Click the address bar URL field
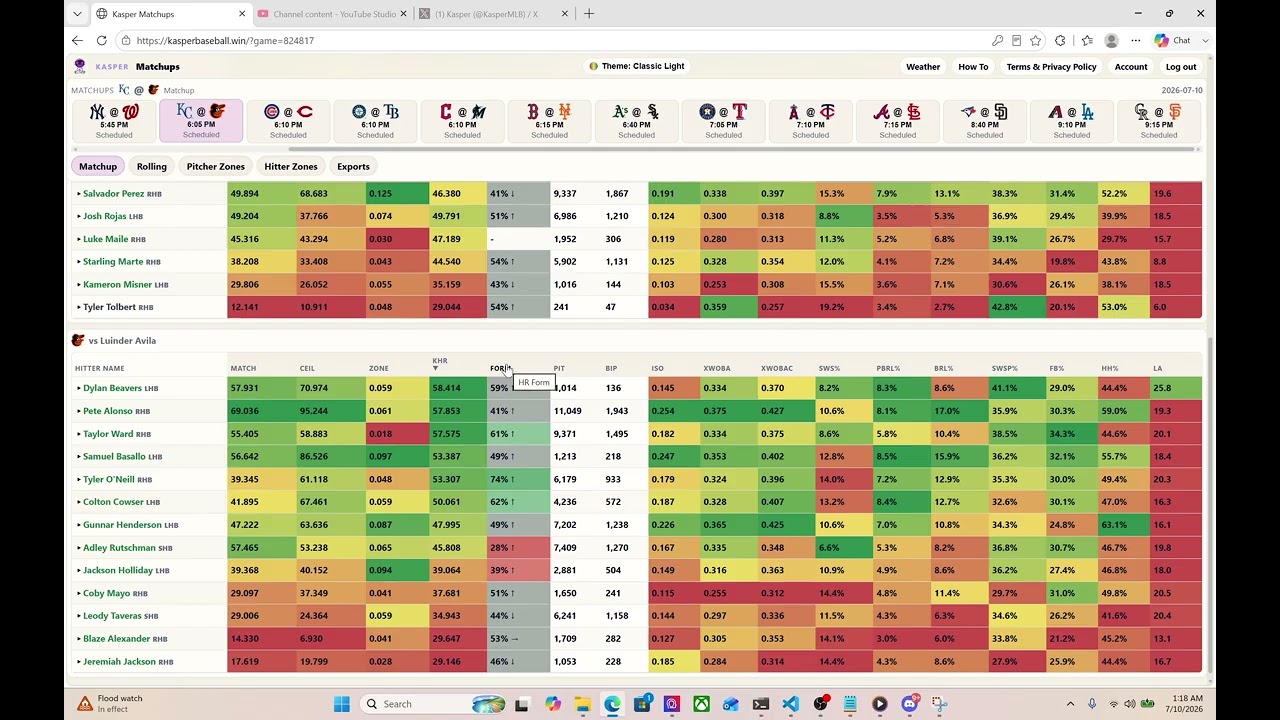The height and width of the screenshot is (720, 1280). (550, 40)
